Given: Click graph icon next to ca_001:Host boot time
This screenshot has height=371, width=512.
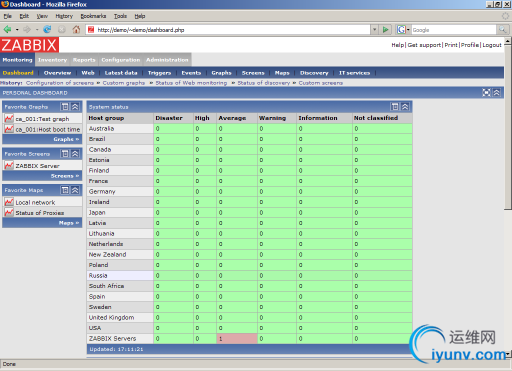Looking at the screenshot, I should tap(9, 129).
